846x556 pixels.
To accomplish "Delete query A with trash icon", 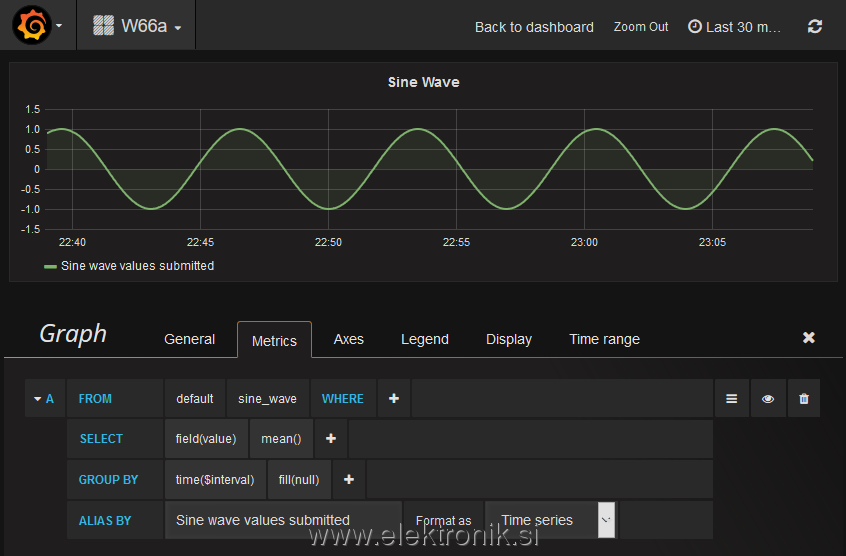I will (804, 399).
